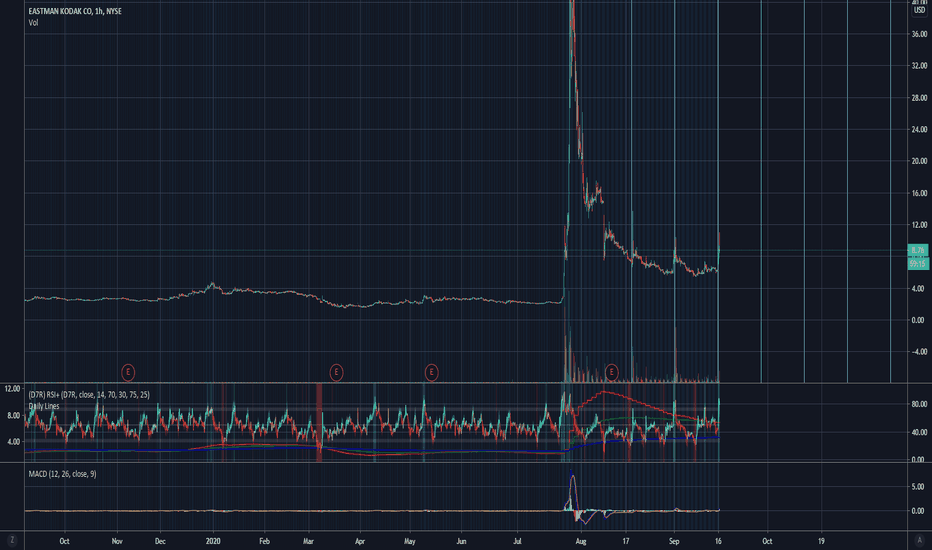
Task: Select the Vol indicator legend
Action: pyautogui.click(x=33, y=23)
